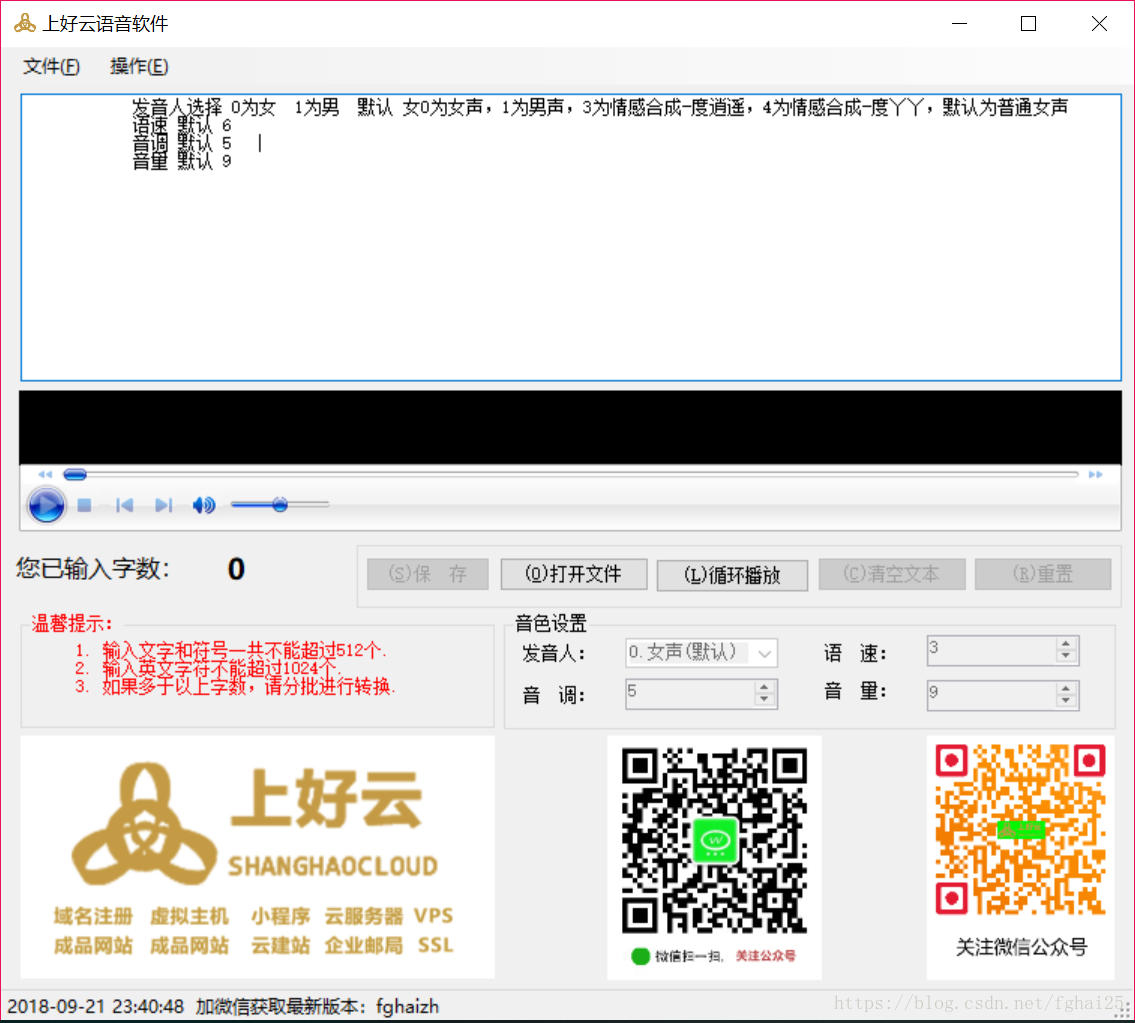Open the 操作(E) menu
1135x1023 pixels.
139,67
